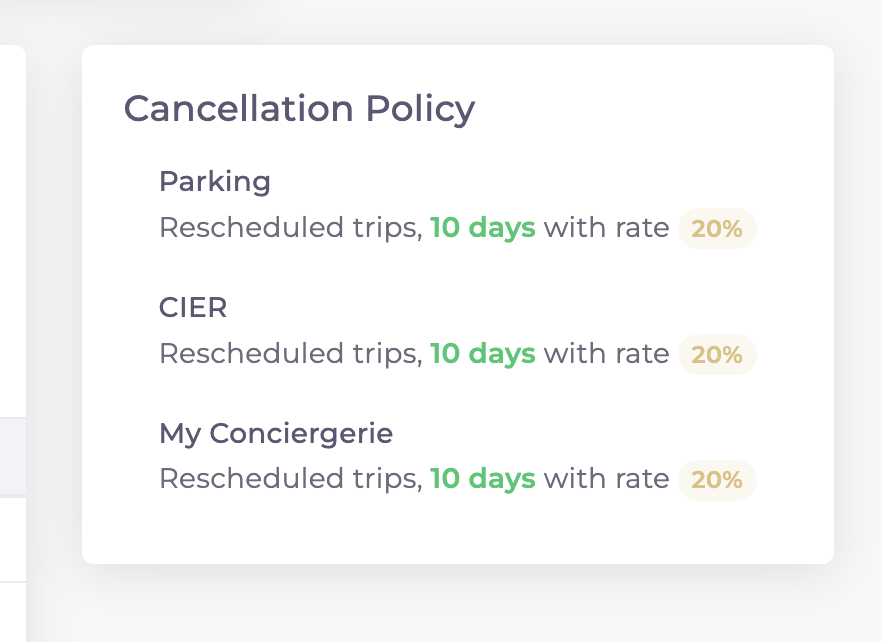The width and height of the screenshot is (882, 642).
Task: Click 'Rescheduled trips,' text under CIER
Action: click(x=291, y=354)
